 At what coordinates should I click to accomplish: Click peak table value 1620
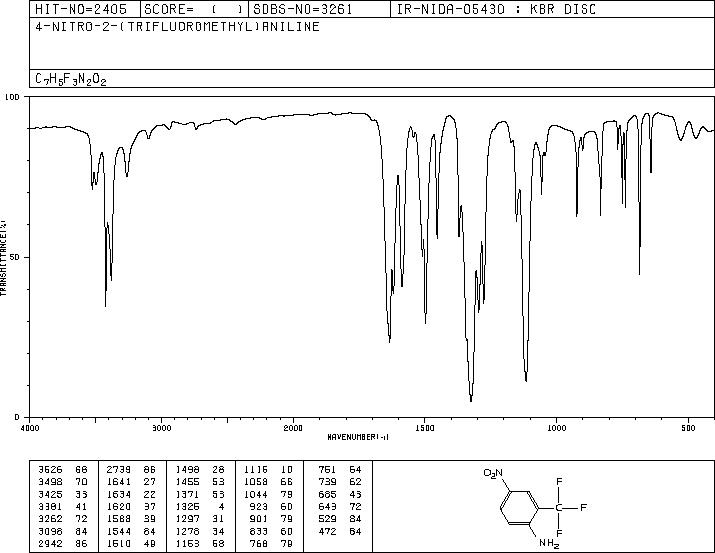coord(119,506)
